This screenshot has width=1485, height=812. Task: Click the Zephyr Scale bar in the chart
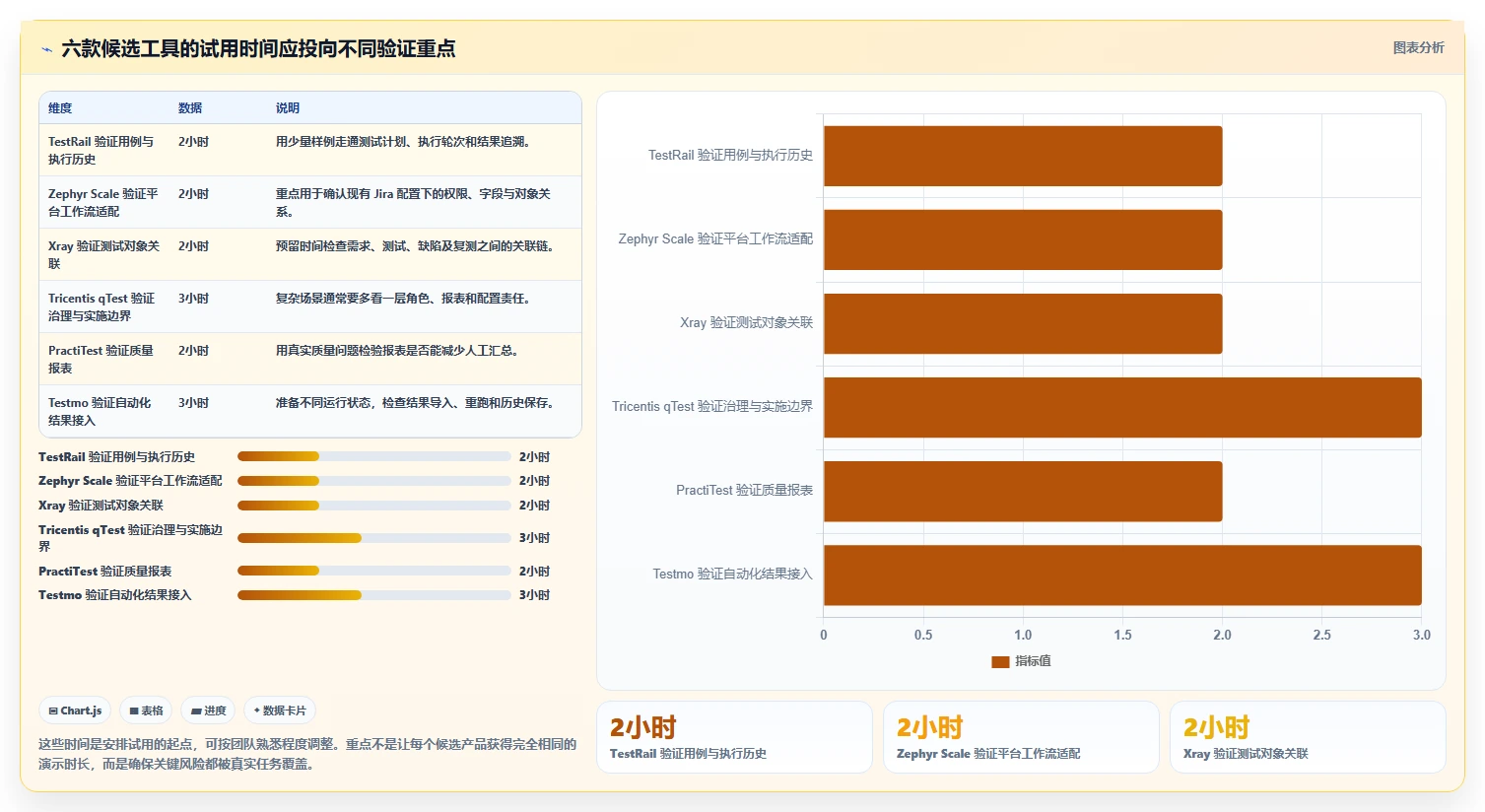(1023, 239)
